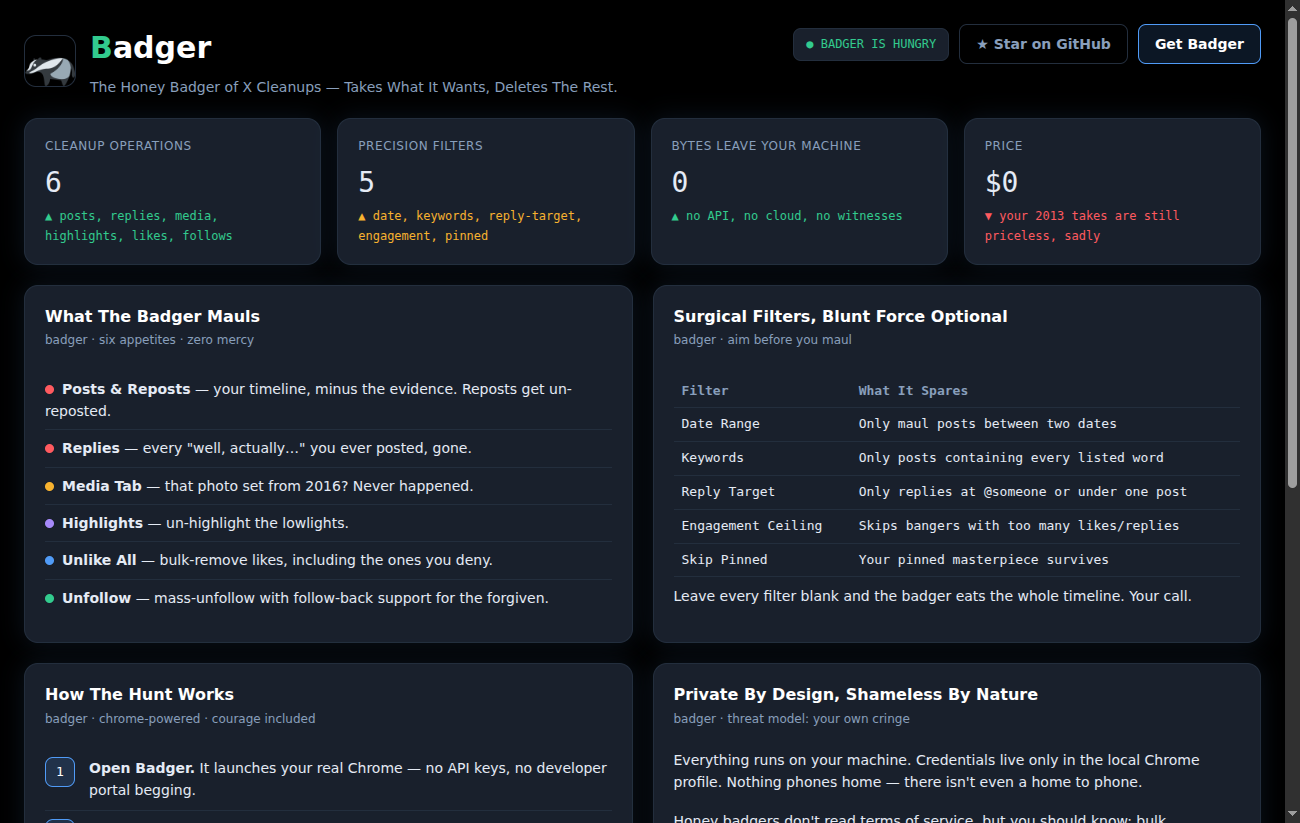
Task: Select the Badger title heading
Action: pos(151,47)
